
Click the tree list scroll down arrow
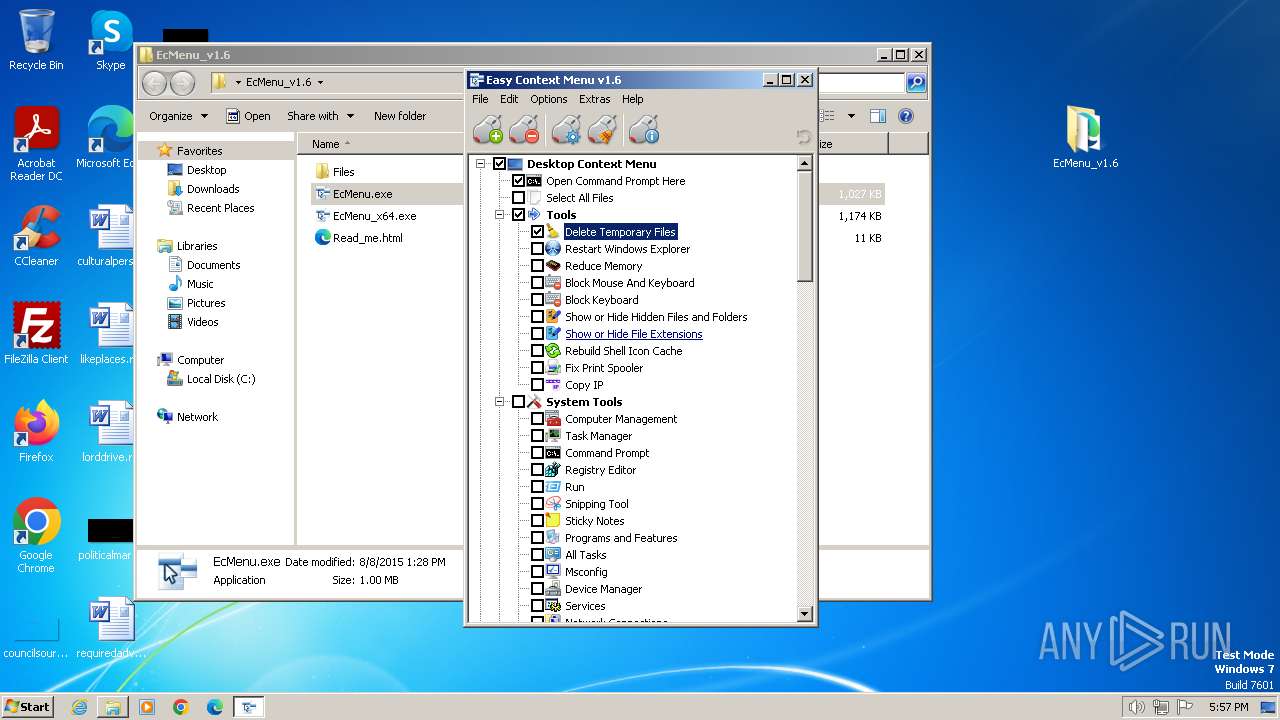pyautogui.click(x=805, y=613)
